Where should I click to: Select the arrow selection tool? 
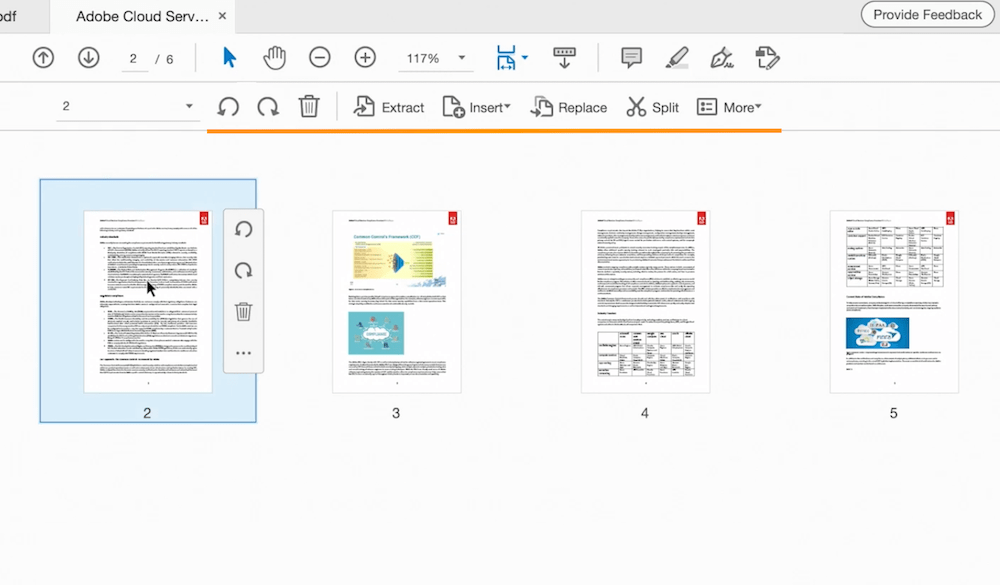(229, 57)
